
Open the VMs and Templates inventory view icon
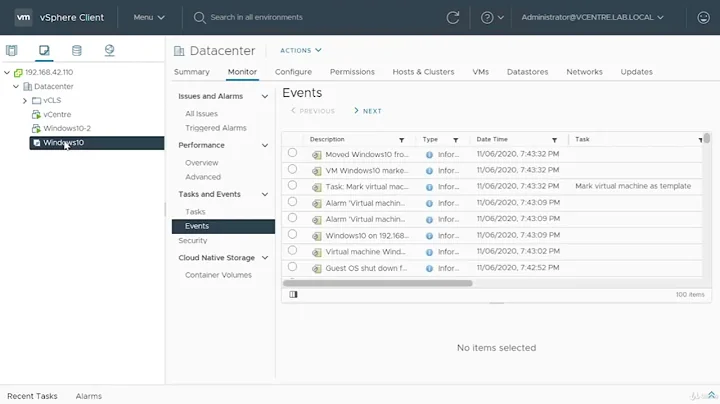[44, 50]
